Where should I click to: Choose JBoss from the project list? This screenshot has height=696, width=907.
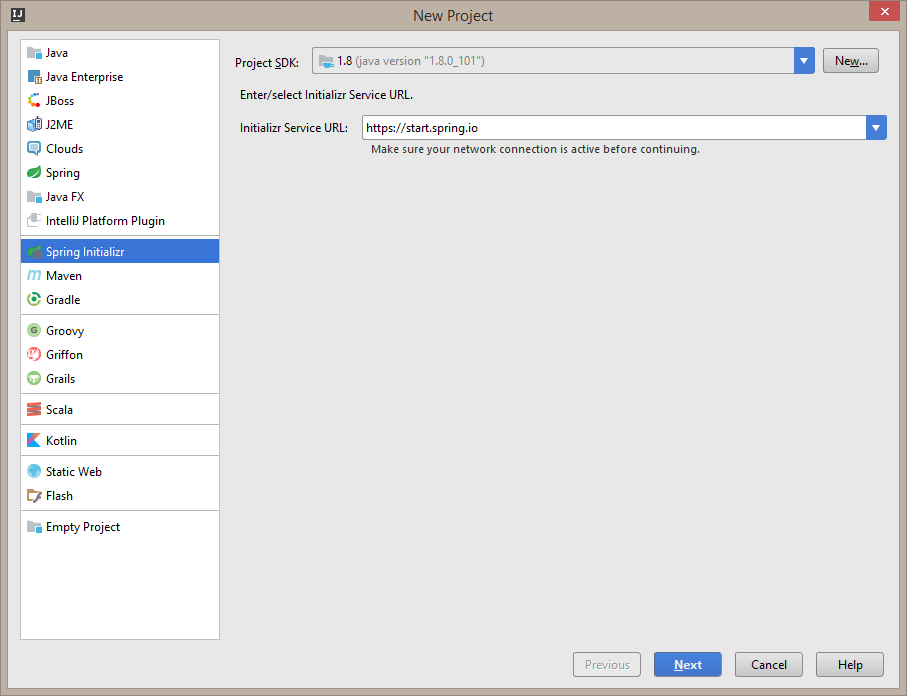point(120,101)
